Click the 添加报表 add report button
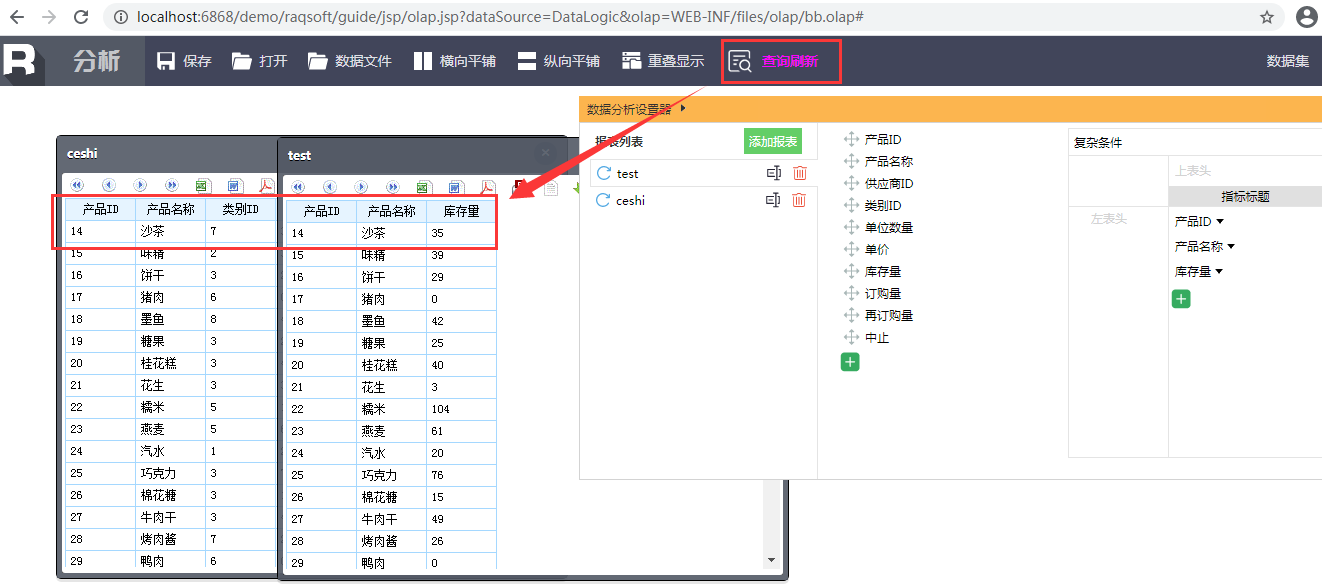The height and width of the screenshot is (585, 1322). pyautogui.click(x=773, y=142)
